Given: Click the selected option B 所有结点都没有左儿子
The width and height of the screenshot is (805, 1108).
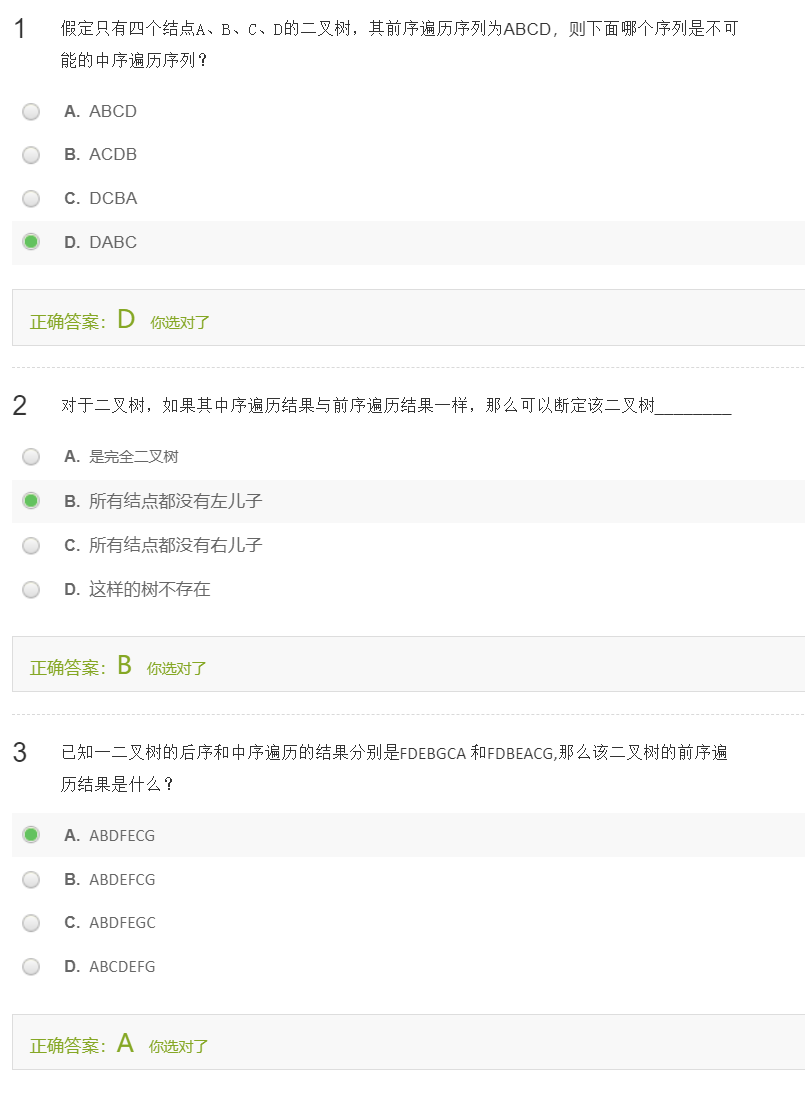Looking at the screenshot, I should tap(31, 500).
